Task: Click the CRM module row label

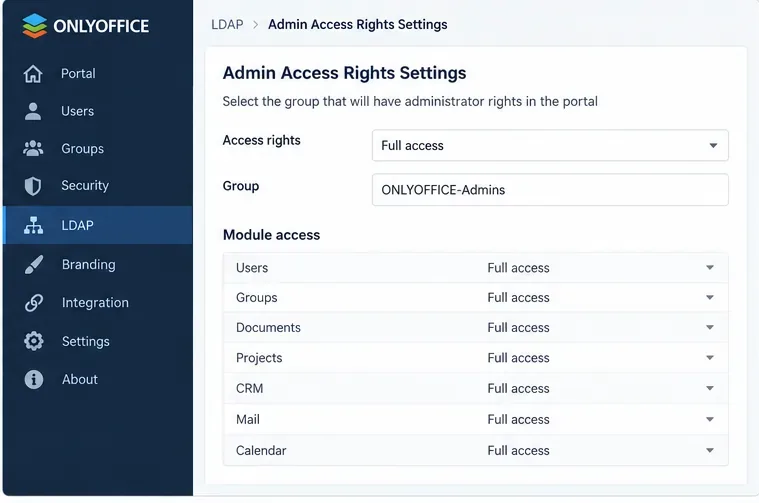Action: [x=249, y=388]
